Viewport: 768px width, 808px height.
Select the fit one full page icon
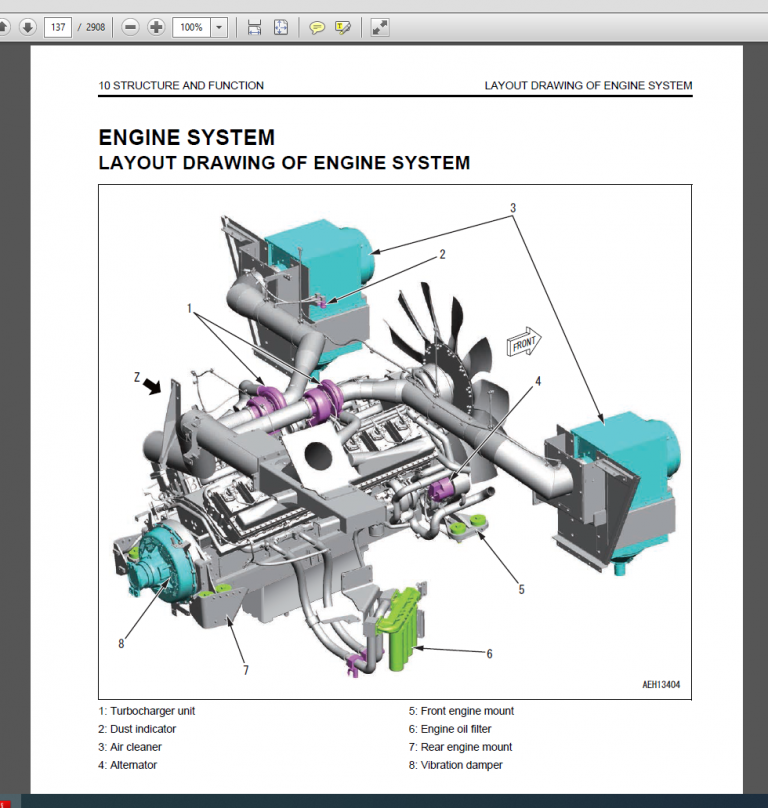coord(281,27)
